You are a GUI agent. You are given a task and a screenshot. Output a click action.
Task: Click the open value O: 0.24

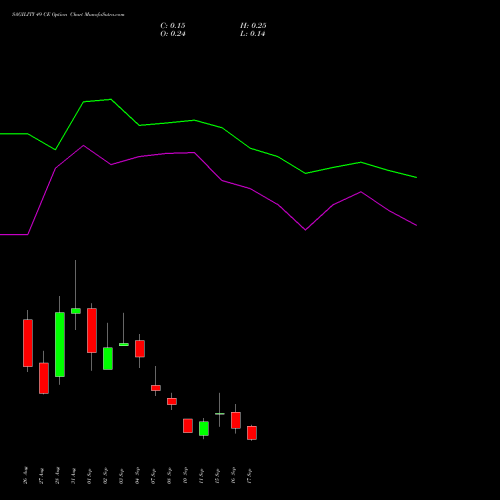pyautogui.click(x=173, y=34)
